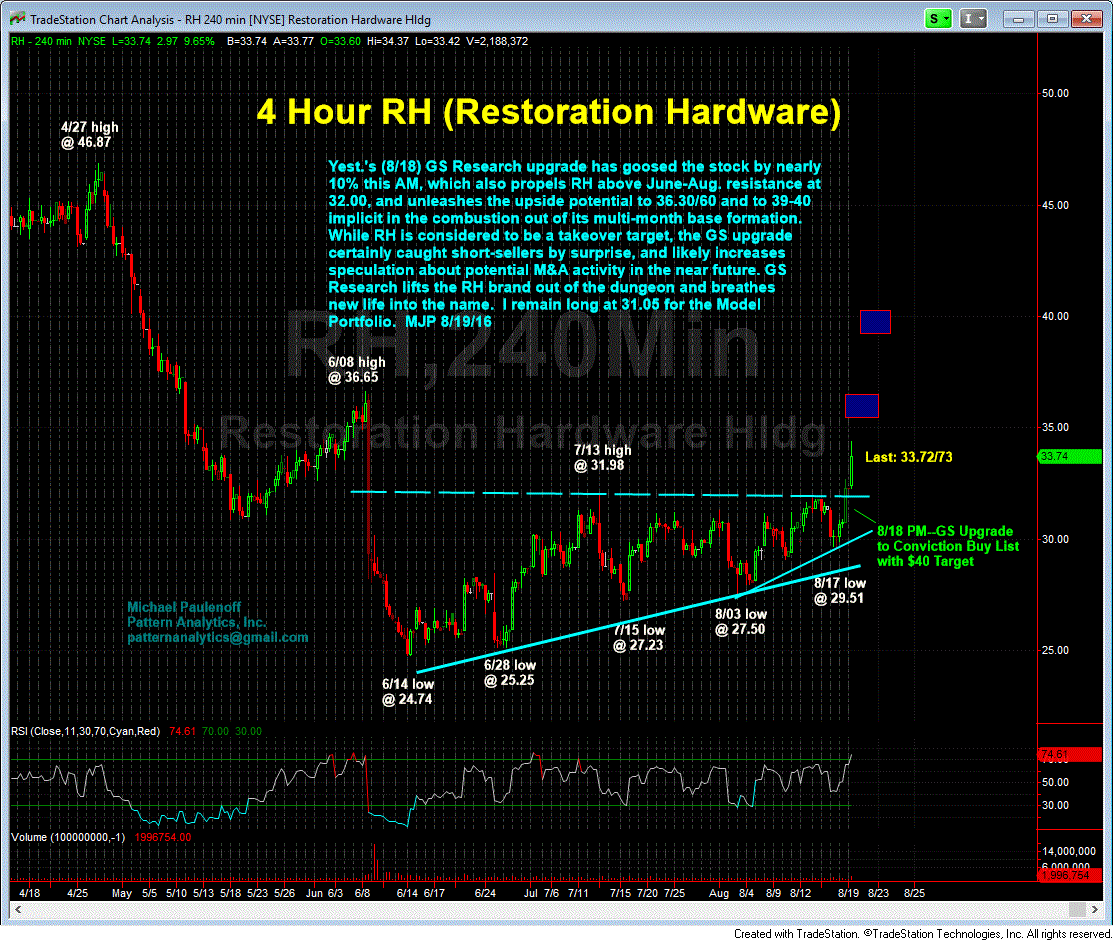Click the '7/13 high @ 31.98' annotation
Screen dimensions: 1113x940
(x=602, y=458)
